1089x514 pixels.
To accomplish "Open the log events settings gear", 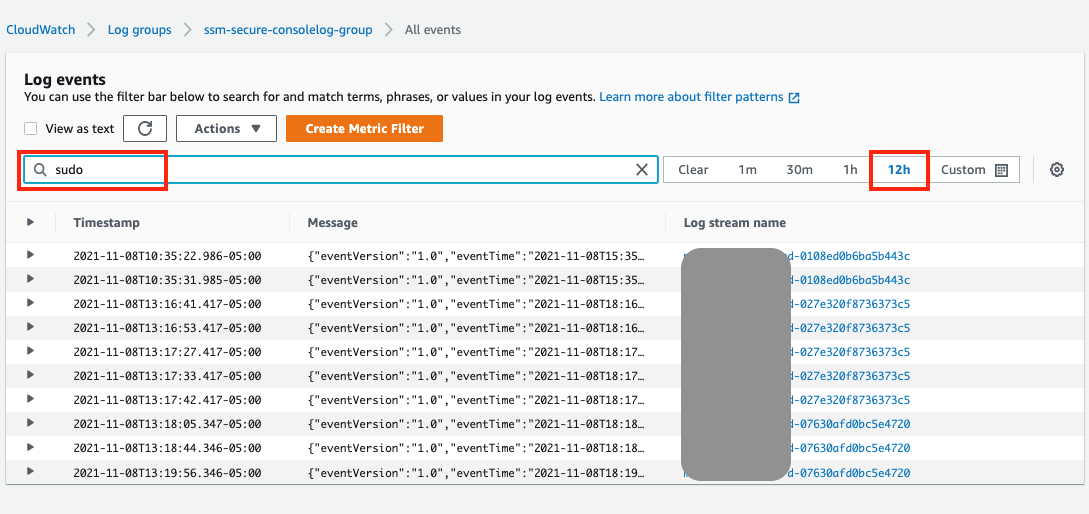I will pyautogui.click(x=1056, y=169).
